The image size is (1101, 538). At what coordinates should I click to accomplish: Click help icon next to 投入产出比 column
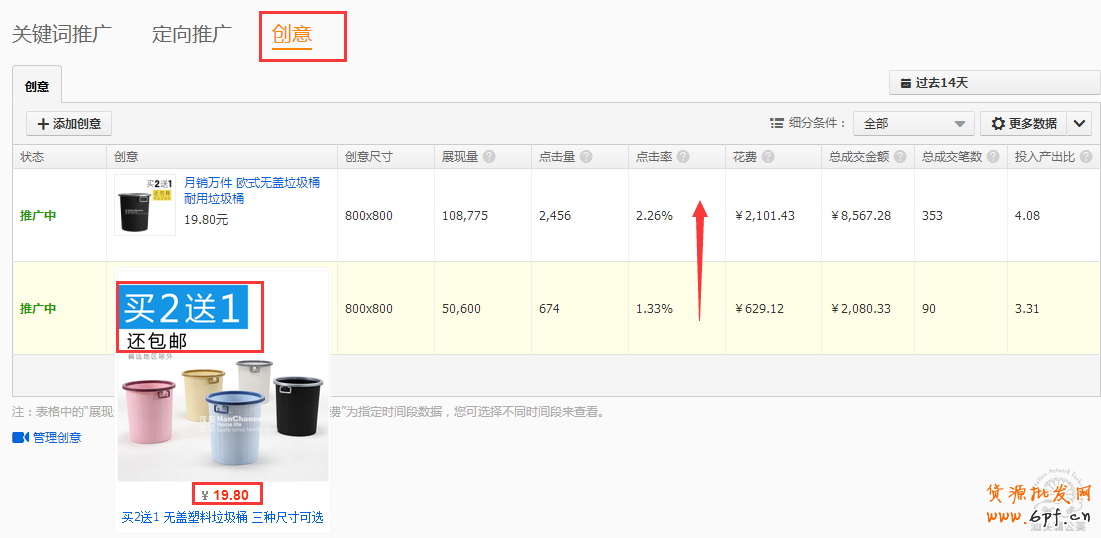(1085, 157)
